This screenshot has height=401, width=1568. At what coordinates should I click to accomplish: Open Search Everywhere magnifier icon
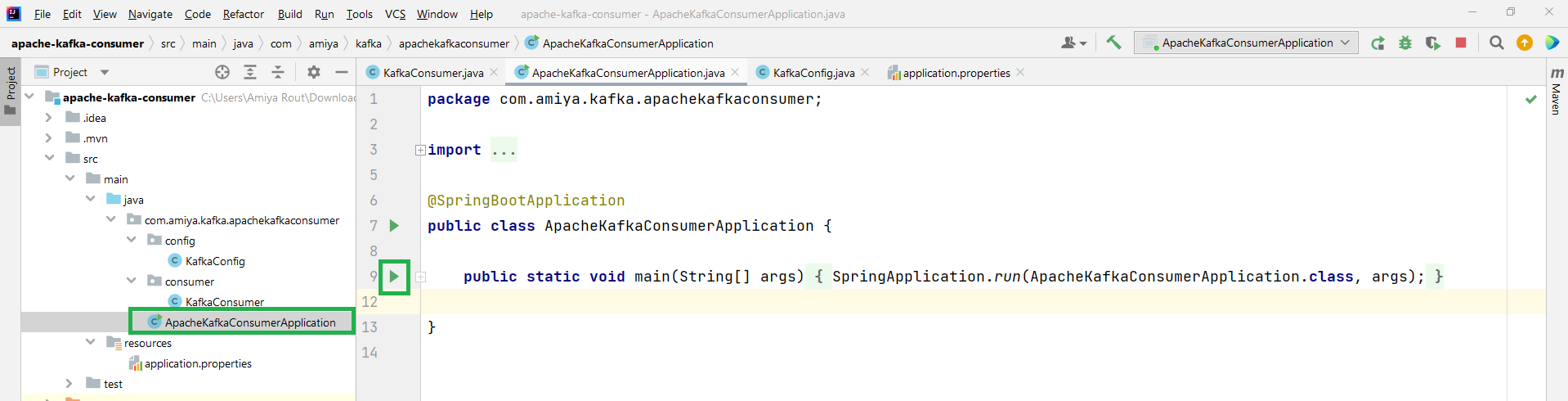coord(1497,43)
